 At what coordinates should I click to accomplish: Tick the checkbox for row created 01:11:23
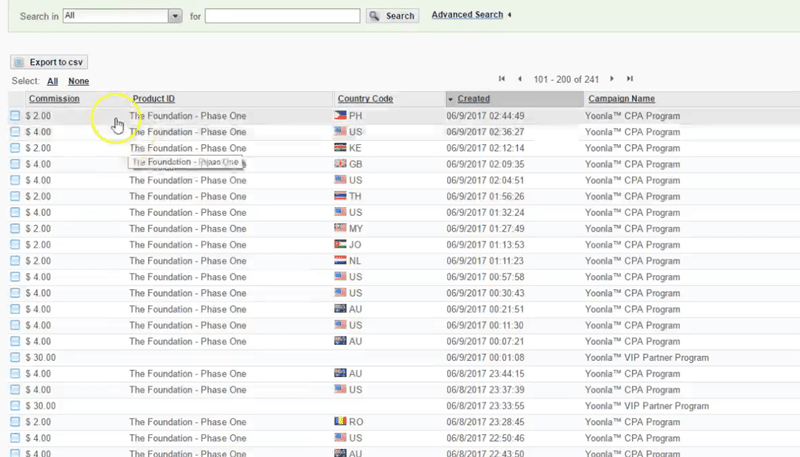tap(15, 261)
